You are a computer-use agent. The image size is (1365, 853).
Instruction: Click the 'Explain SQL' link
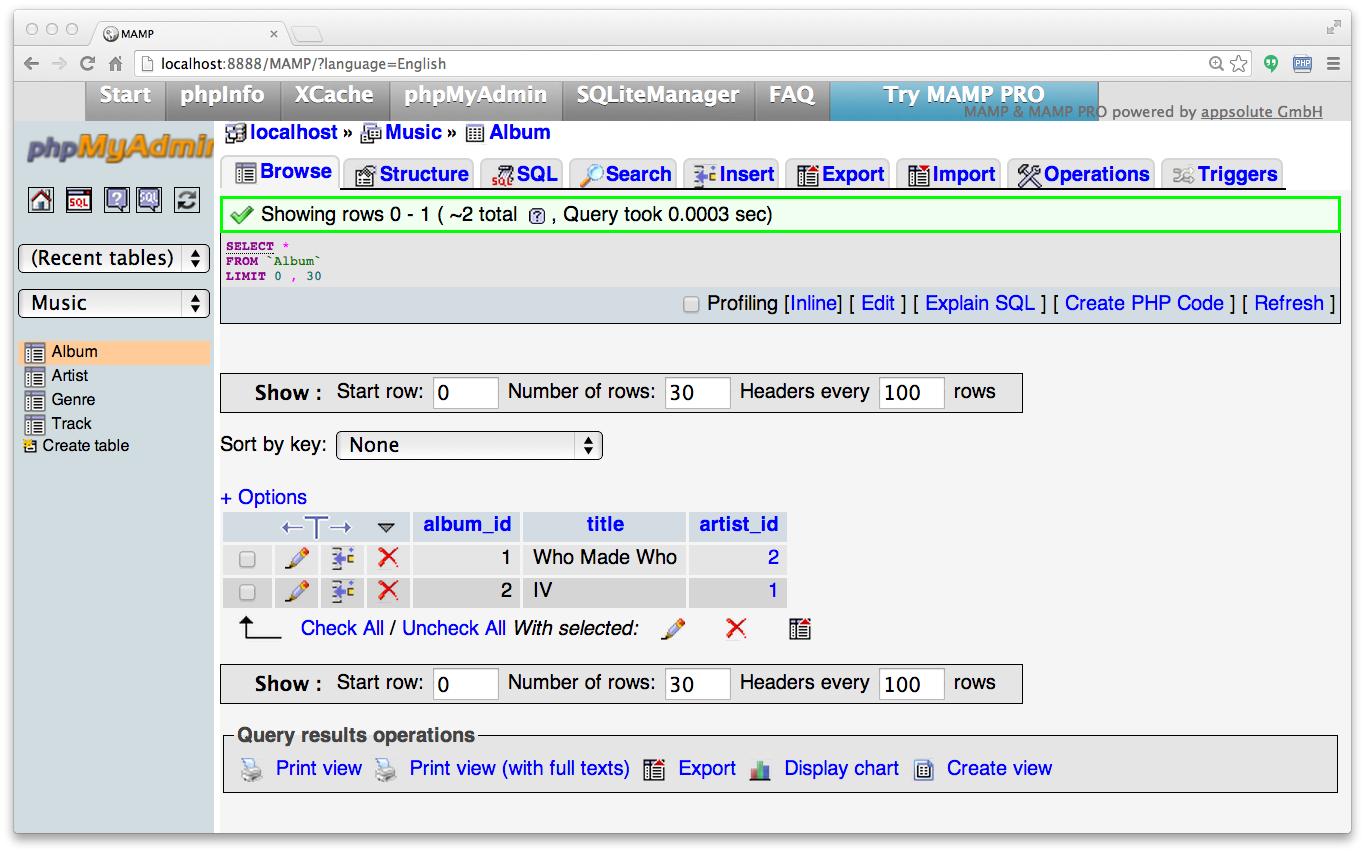[980, 303]
